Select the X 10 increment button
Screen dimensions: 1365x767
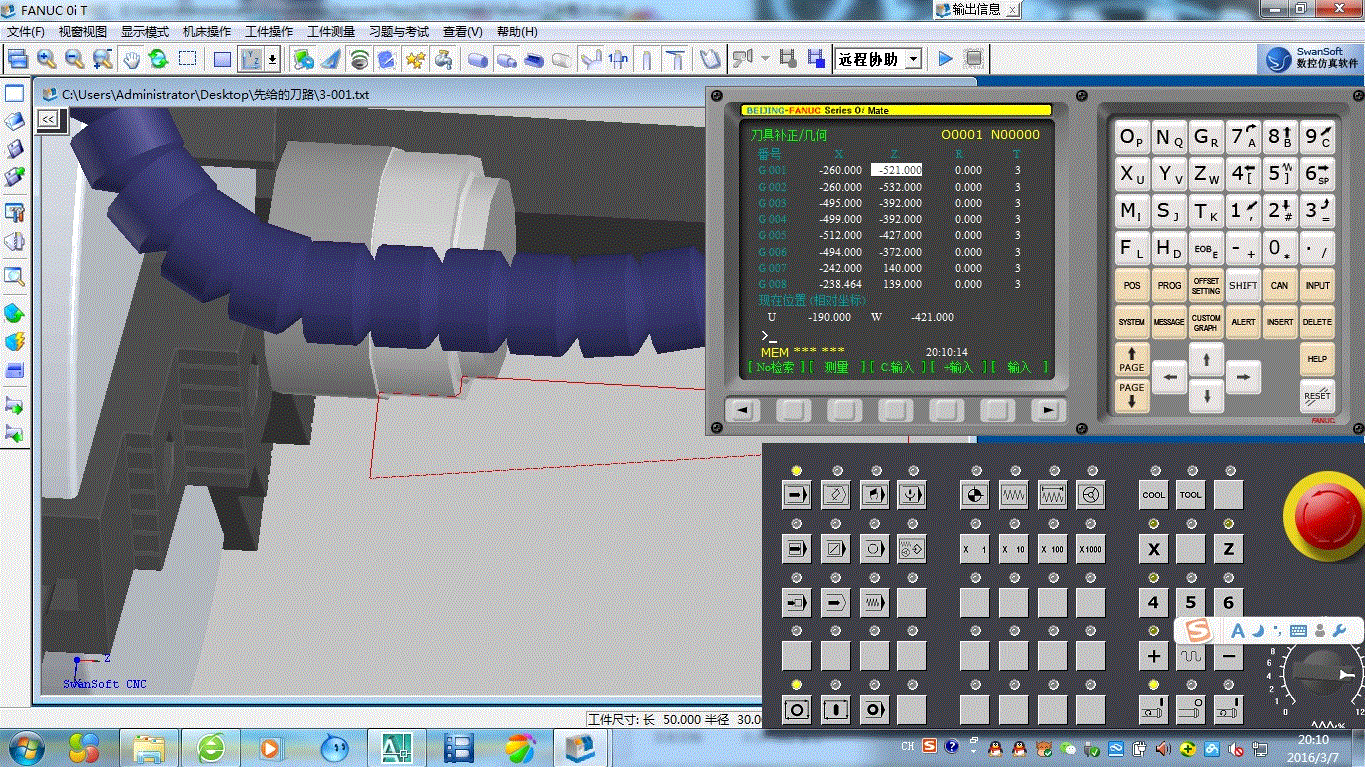pos(1013,549)
